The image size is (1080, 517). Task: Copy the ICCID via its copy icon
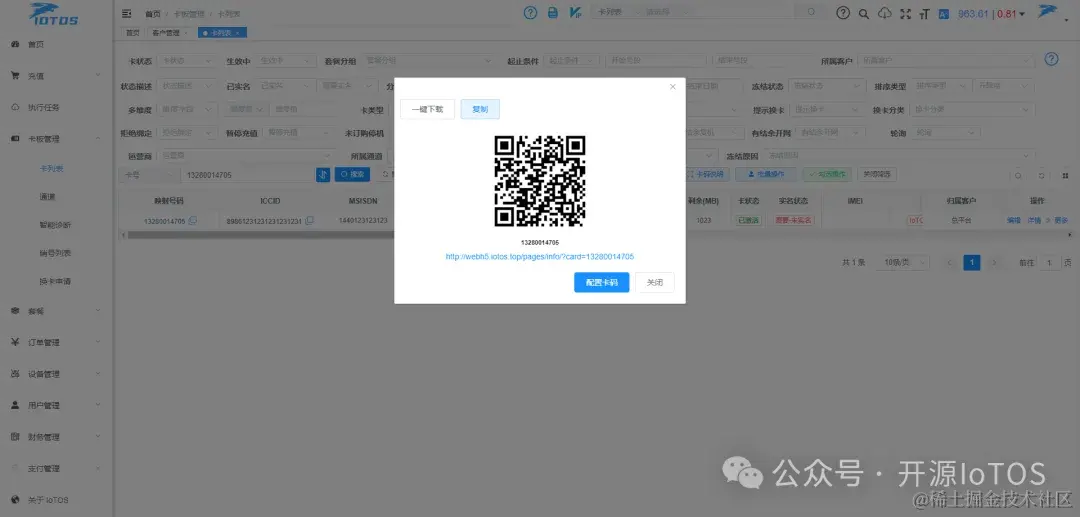pyautogui.click(x=309, y=221)
